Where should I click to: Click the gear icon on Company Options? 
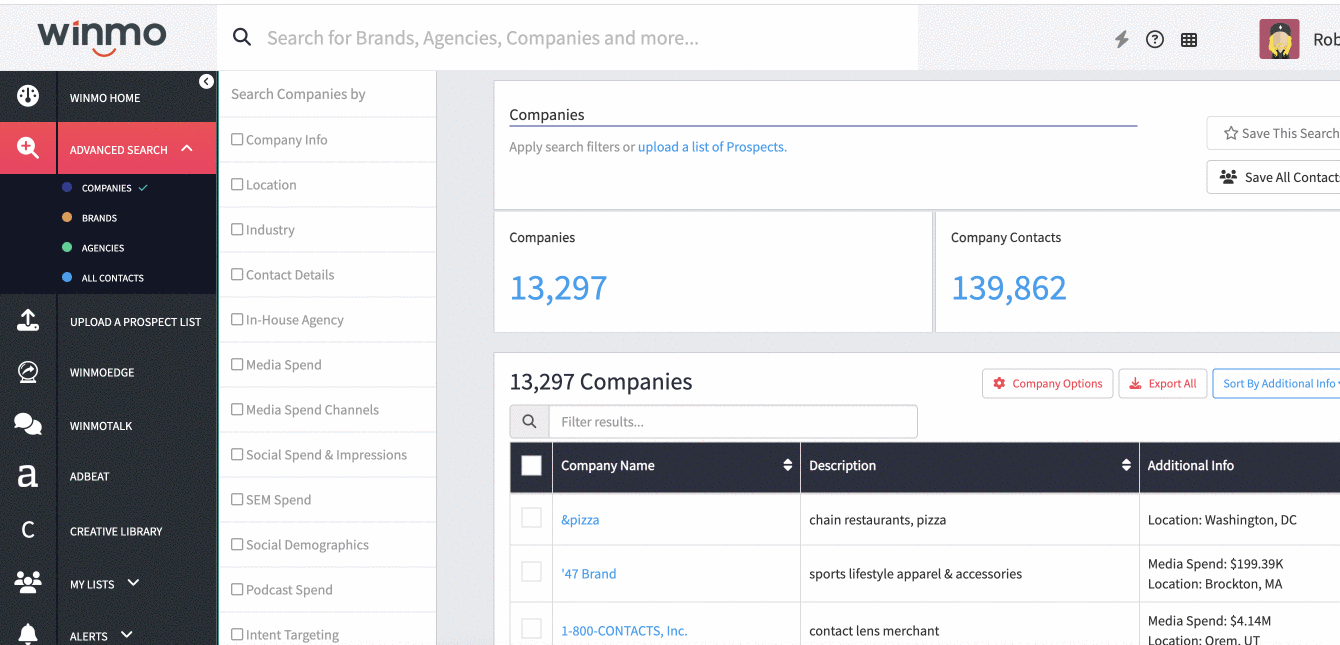click(999, 383)
